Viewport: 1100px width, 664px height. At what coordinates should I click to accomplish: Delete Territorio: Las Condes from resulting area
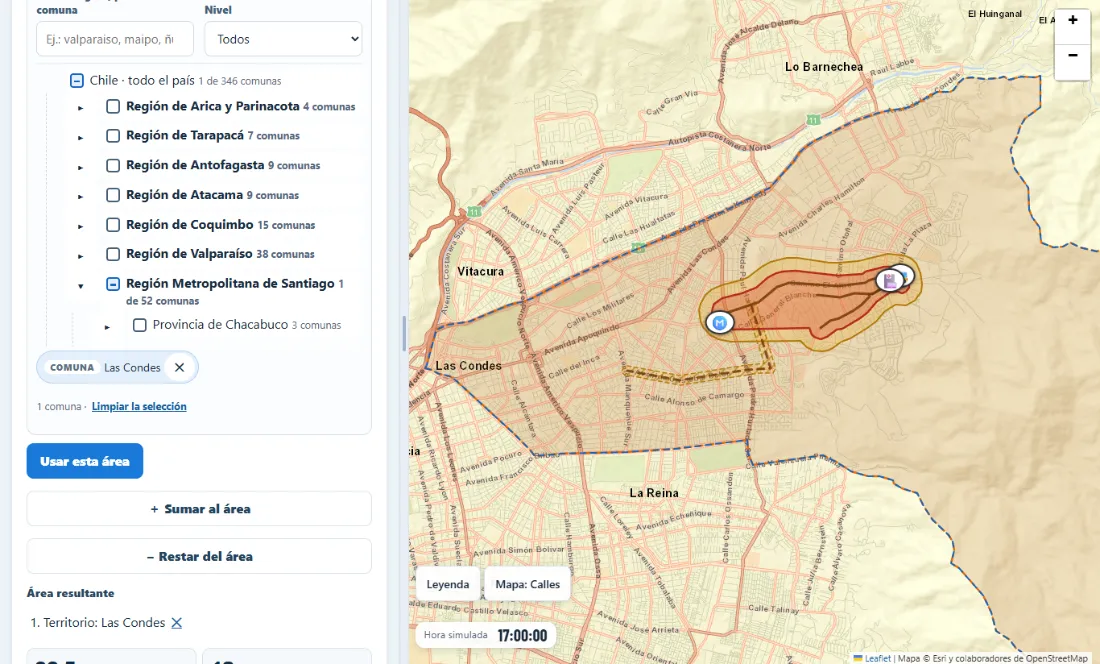177,623
